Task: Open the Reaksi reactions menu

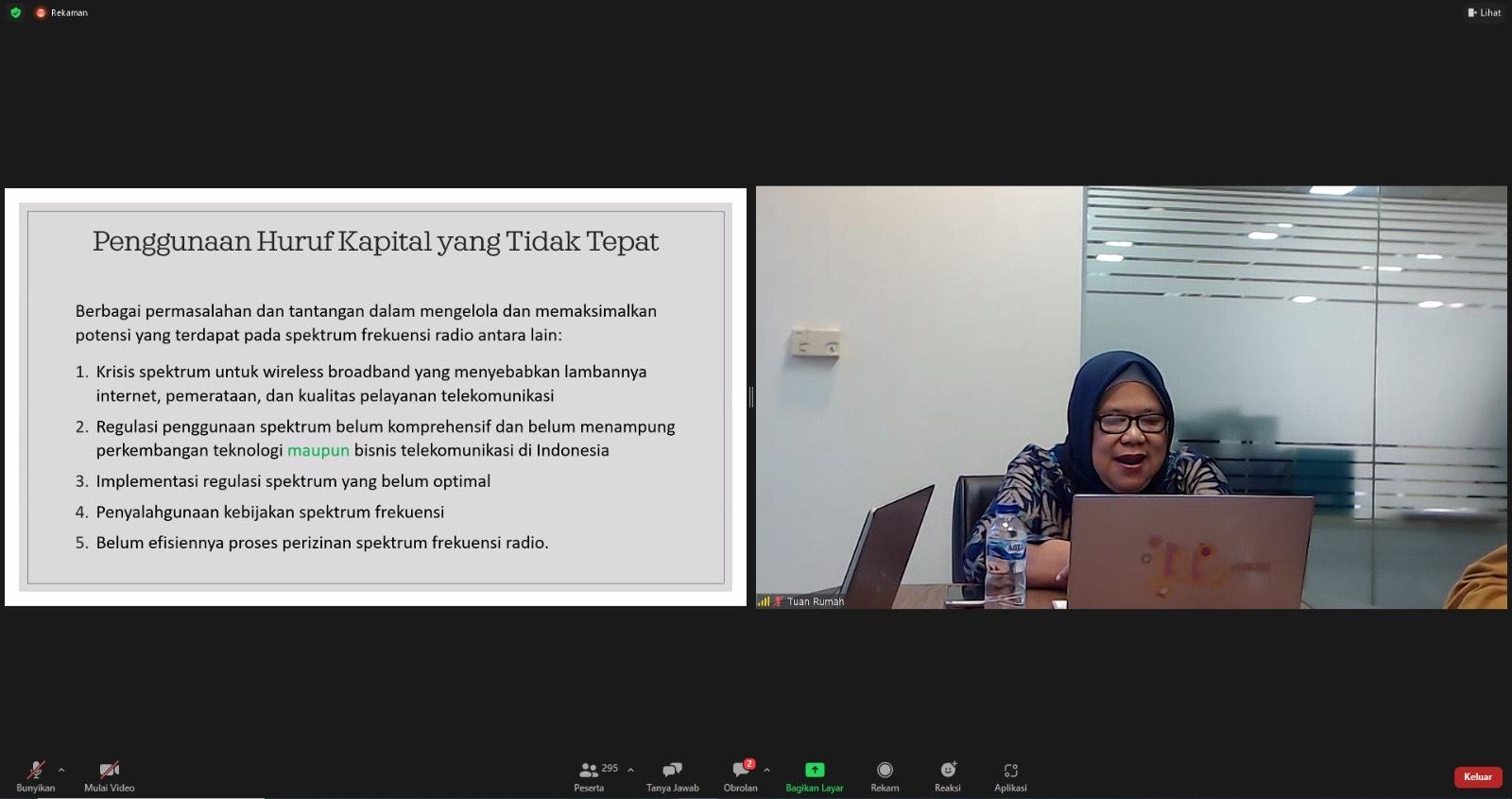Action: 948,772
